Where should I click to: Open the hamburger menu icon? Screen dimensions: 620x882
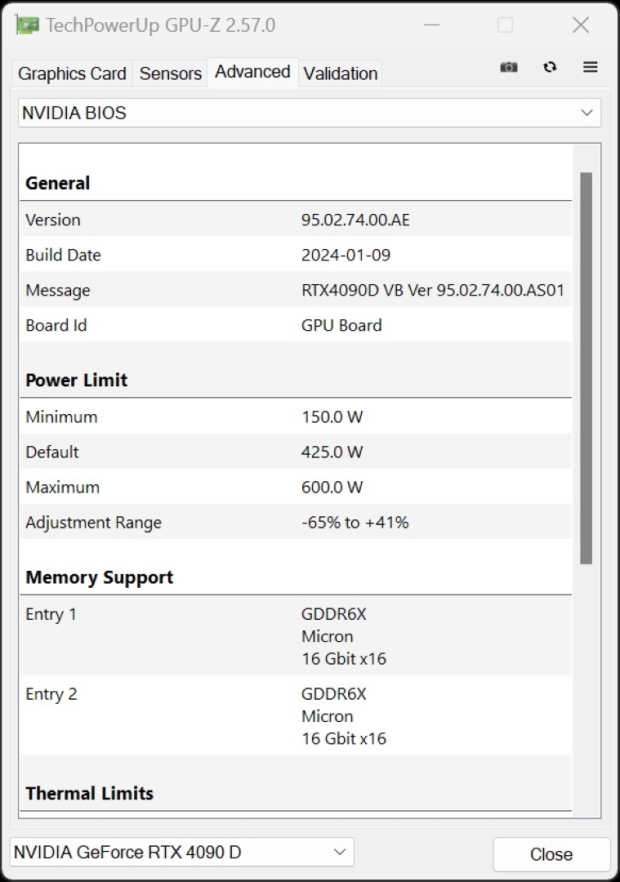pos(590,67)
